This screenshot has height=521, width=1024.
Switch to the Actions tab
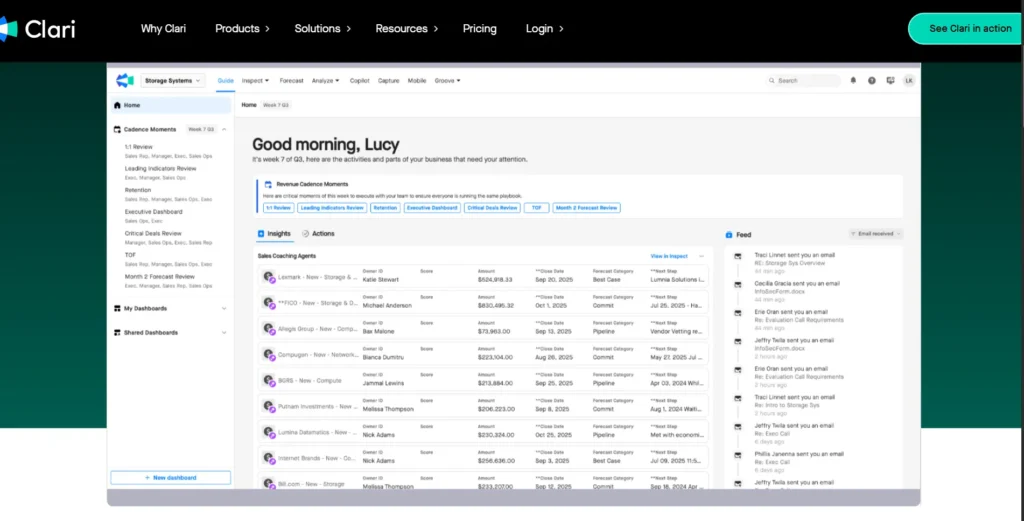[x=318, y=234]
